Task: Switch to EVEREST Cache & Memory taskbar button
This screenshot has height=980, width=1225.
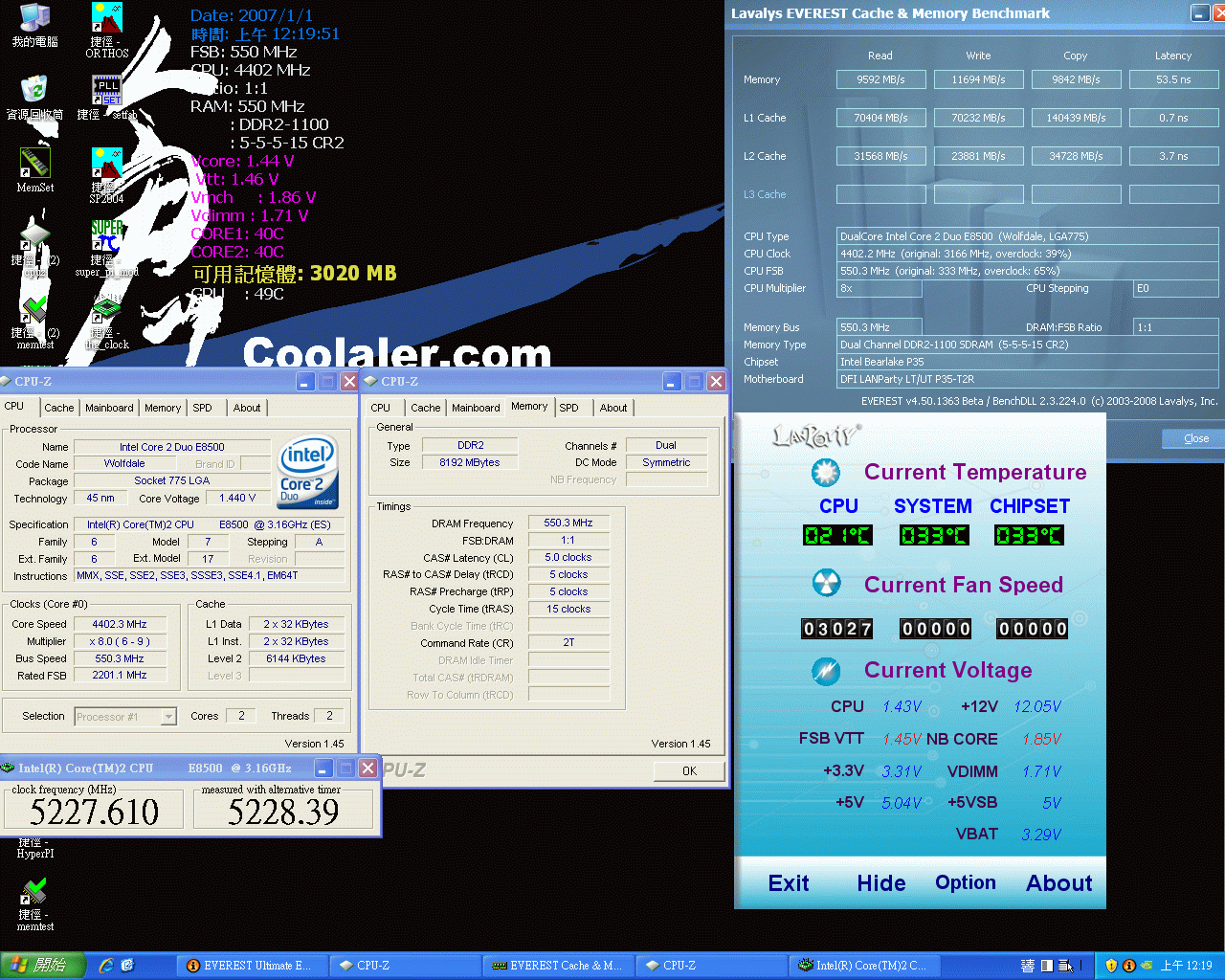Action: [557, 966]
